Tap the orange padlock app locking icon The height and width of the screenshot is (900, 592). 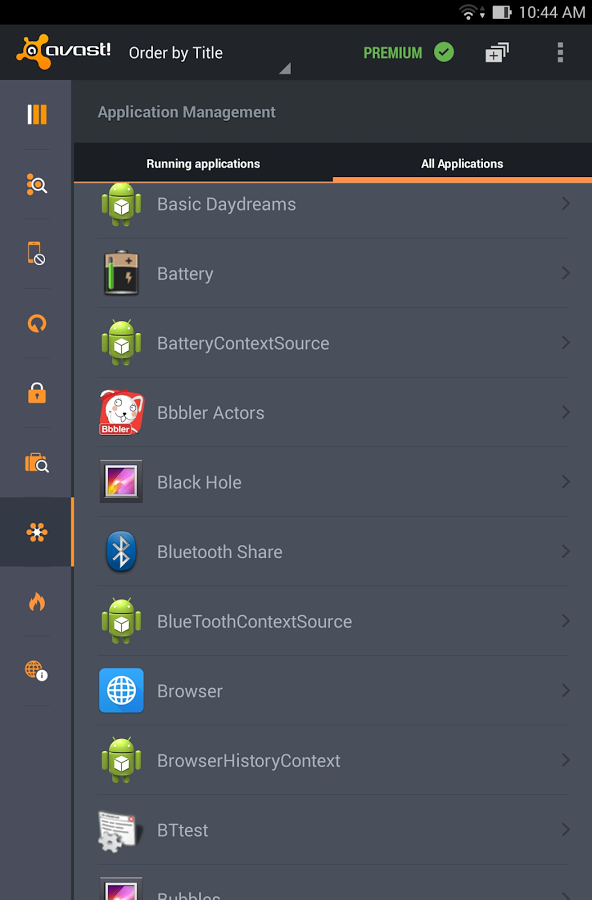37,393
